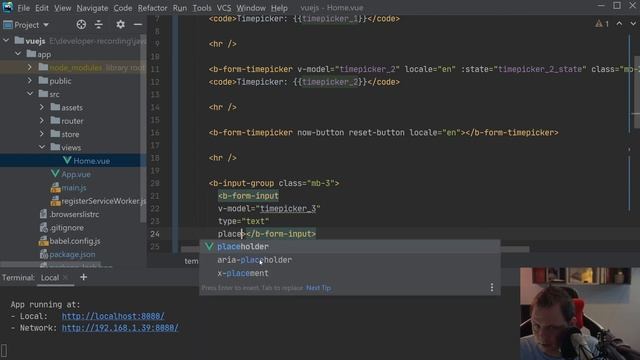Open the Tools menu

202,8
